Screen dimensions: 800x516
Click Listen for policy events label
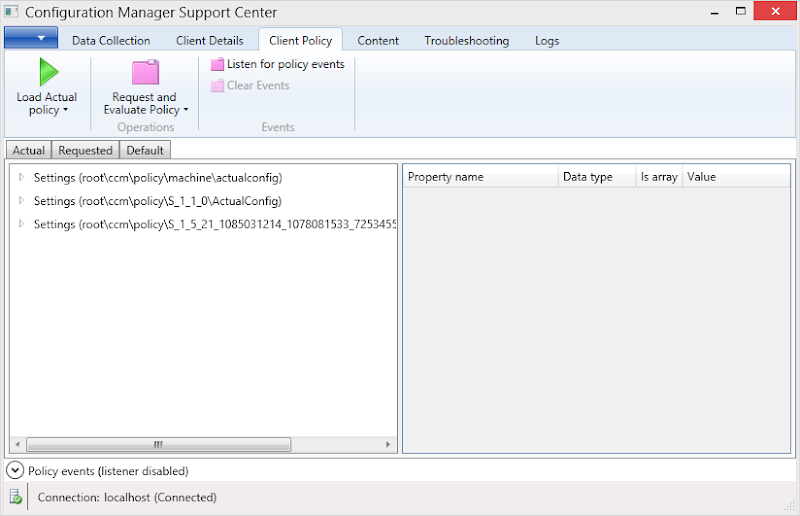286,64
